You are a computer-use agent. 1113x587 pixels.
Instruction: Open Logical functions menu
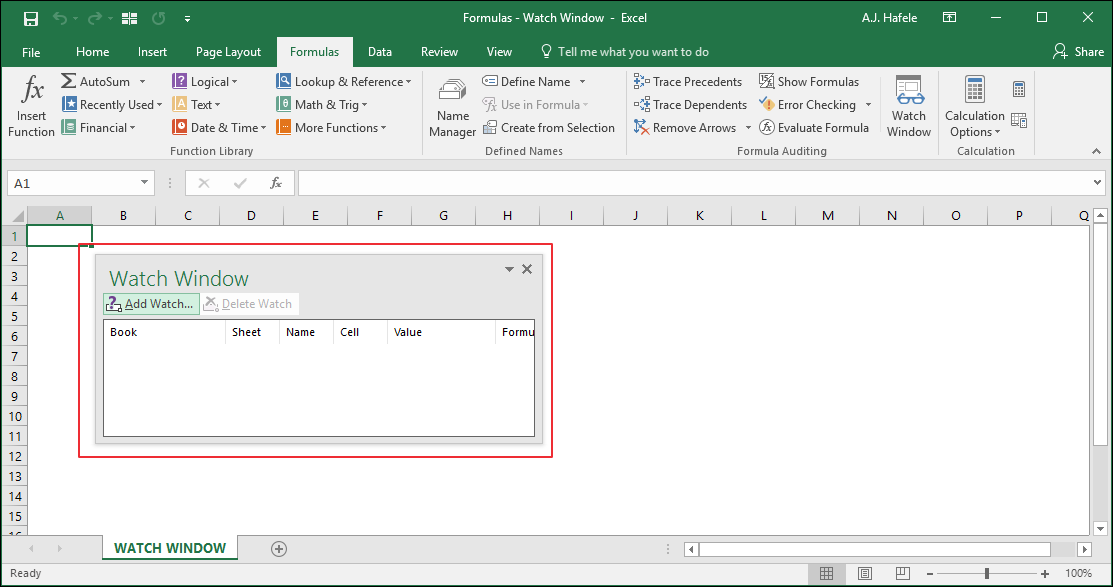[205, 82]
